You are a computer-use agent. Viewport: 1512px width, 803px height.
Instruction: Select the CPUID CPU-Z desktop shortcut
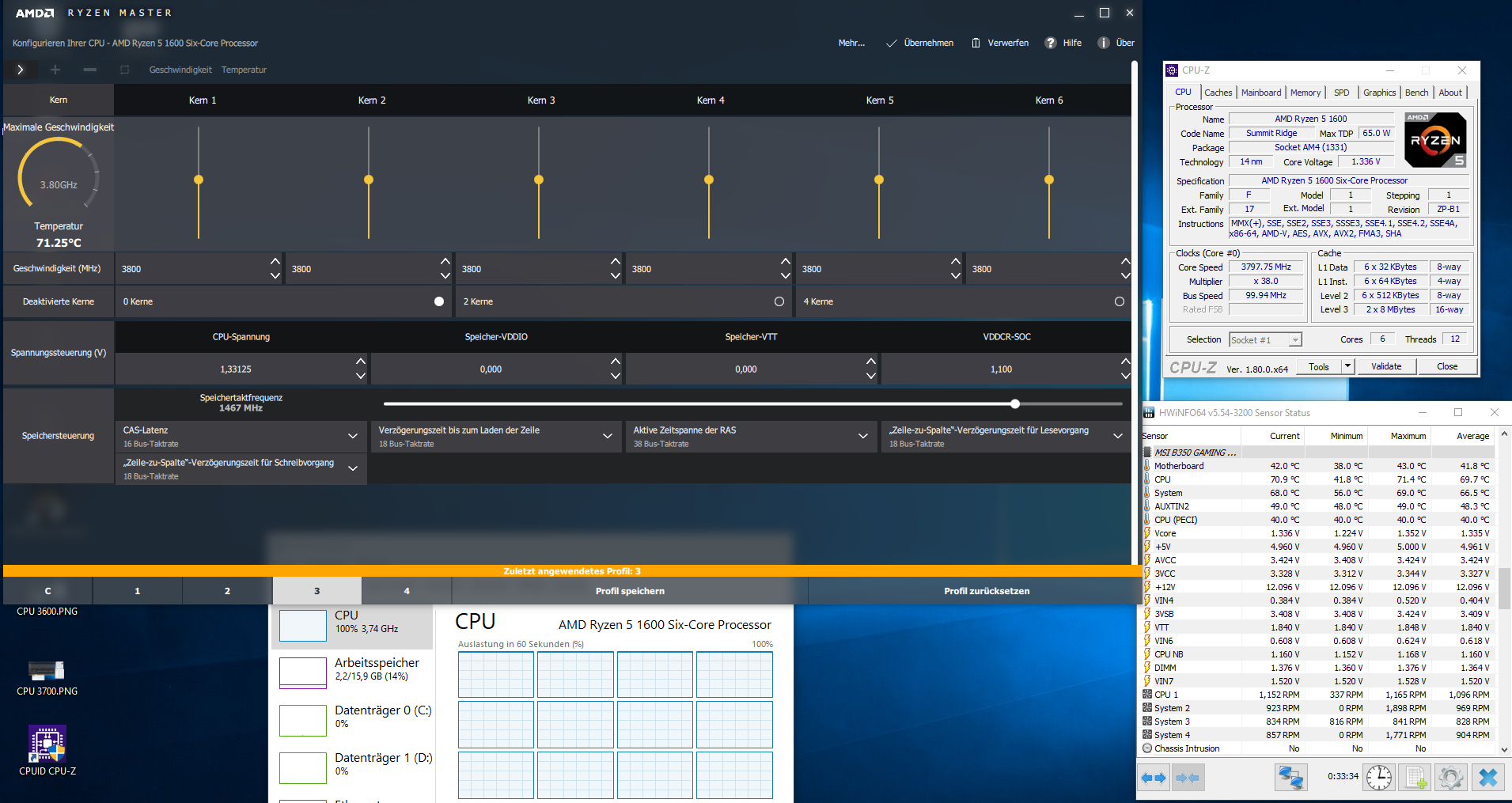pyautogui.click(x=47, y=750)
